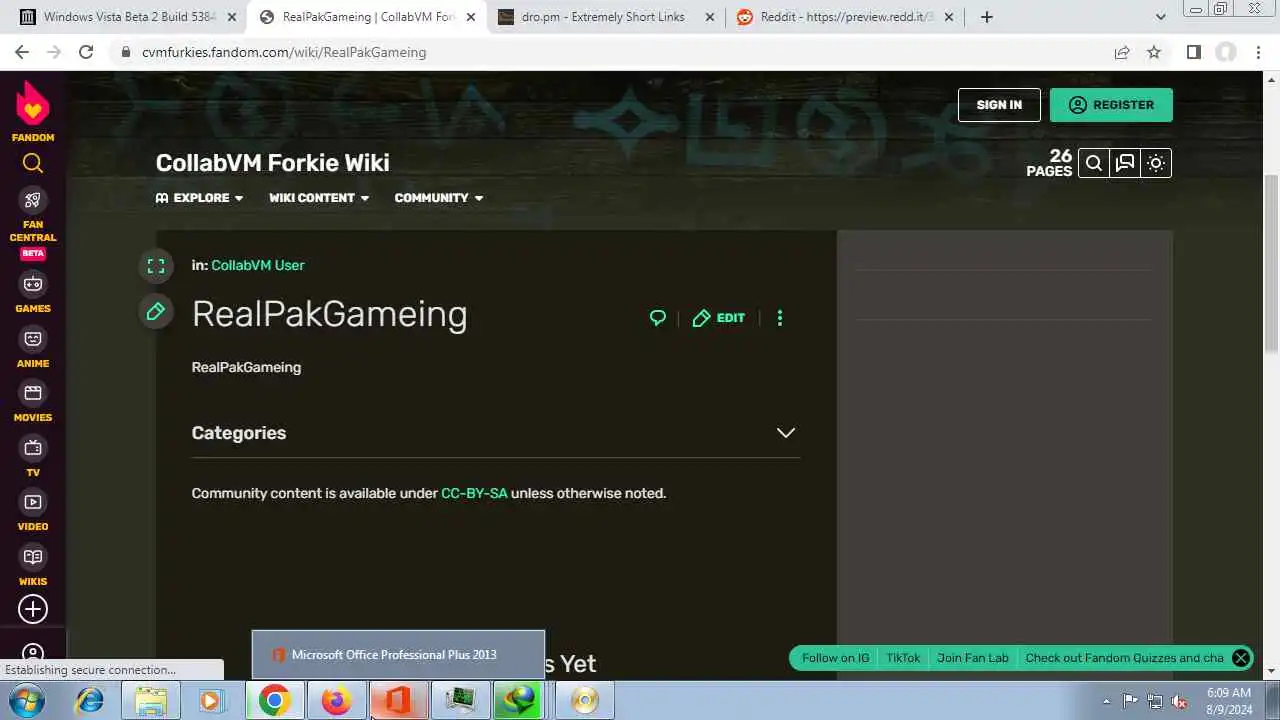Screen dimensions: 1280x720
Task: Open a new browser tab
Action: 987,17
